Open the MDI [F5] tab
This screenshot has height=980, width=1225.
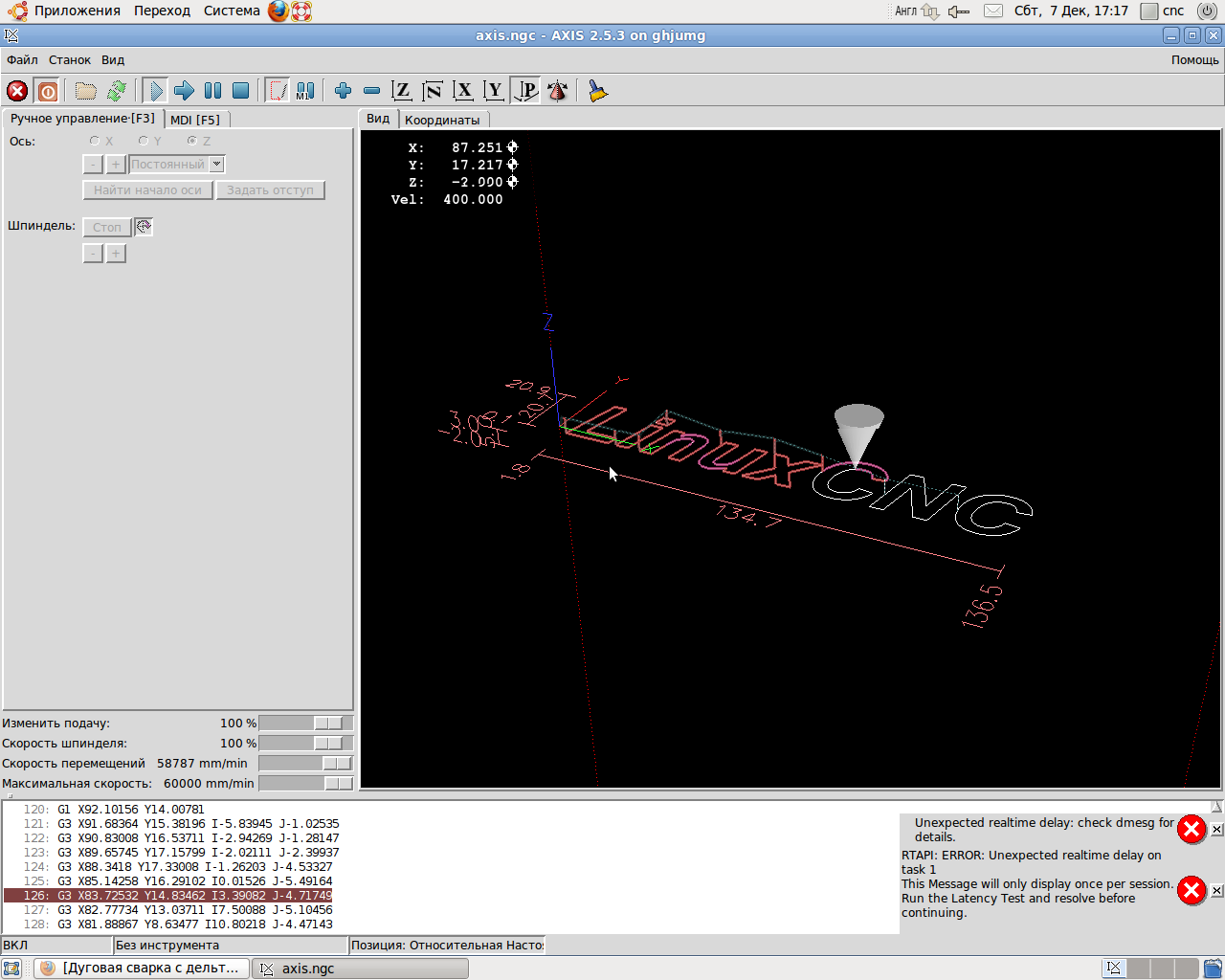pyautogui.click(x=195, y=120)
